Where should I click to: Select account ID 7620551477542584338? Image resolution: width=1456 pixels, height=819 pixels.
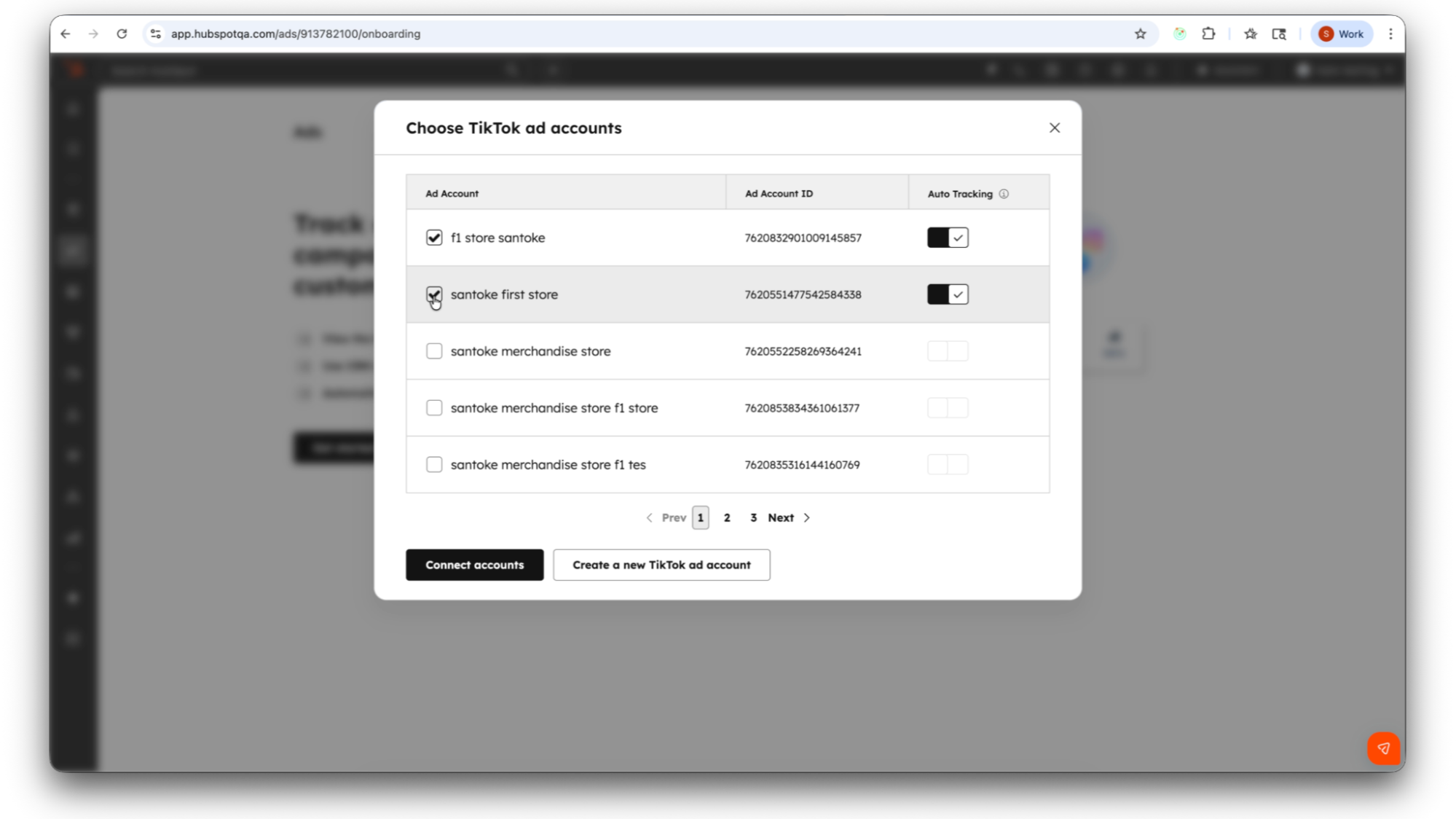click(x=803, y=295)
